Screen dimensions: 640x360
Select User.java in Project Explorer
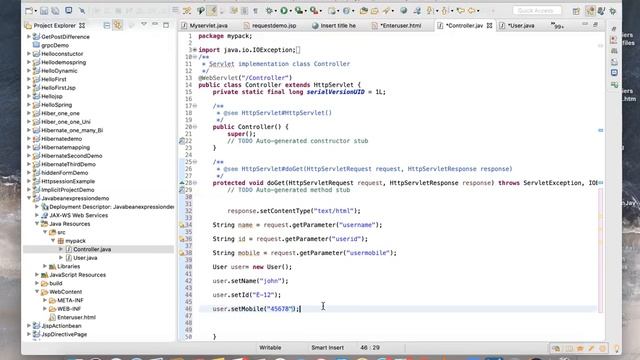click(x=85, y=258)
